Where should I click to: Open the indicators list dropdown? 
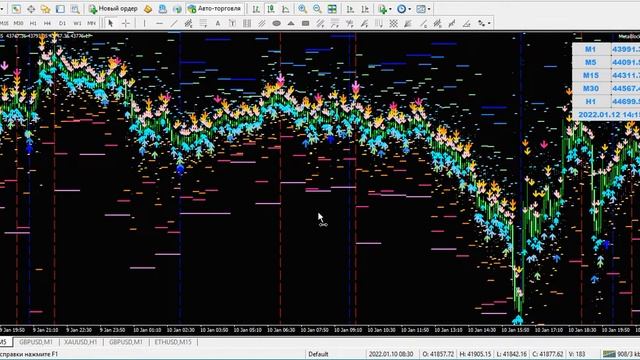point(385,9)
